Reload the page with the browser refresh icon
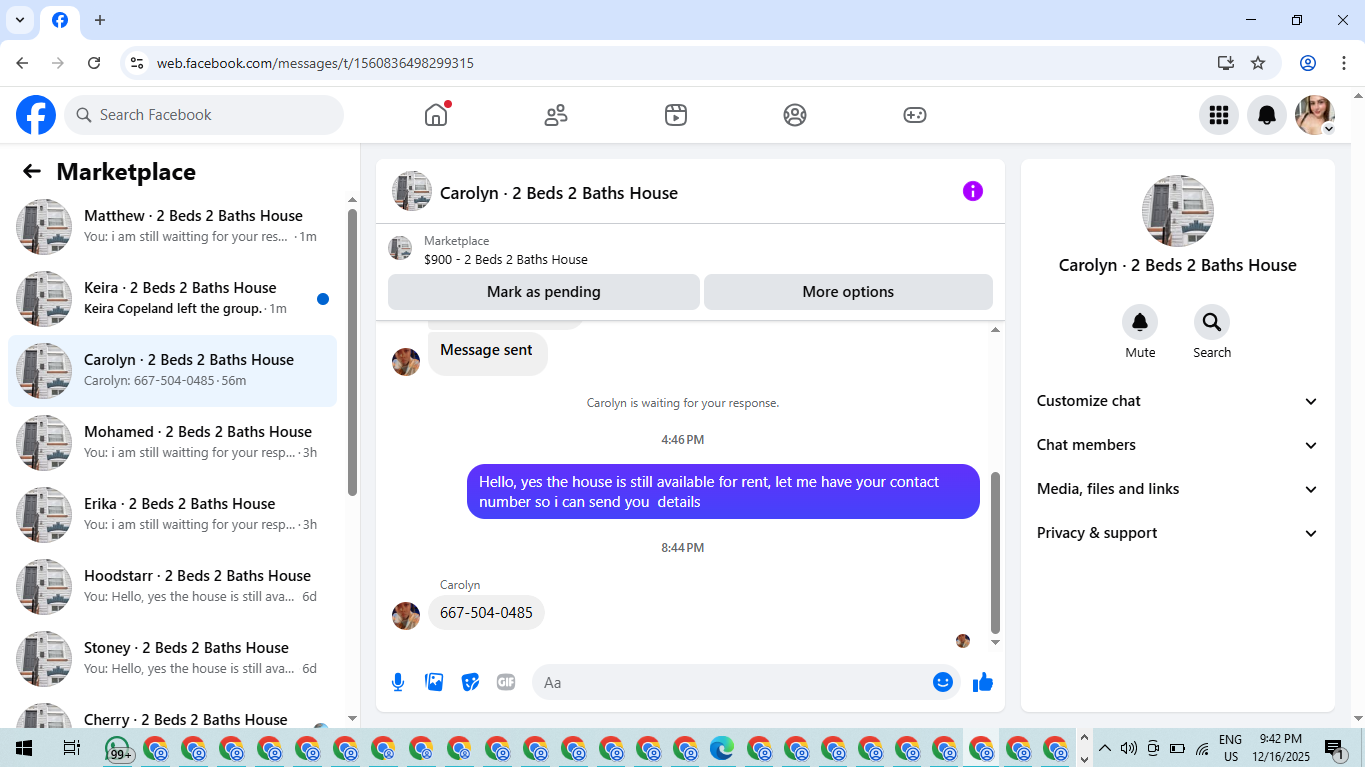Image resolution: width=1365 pixels, height=767 pixels. (x=94, y=63)
